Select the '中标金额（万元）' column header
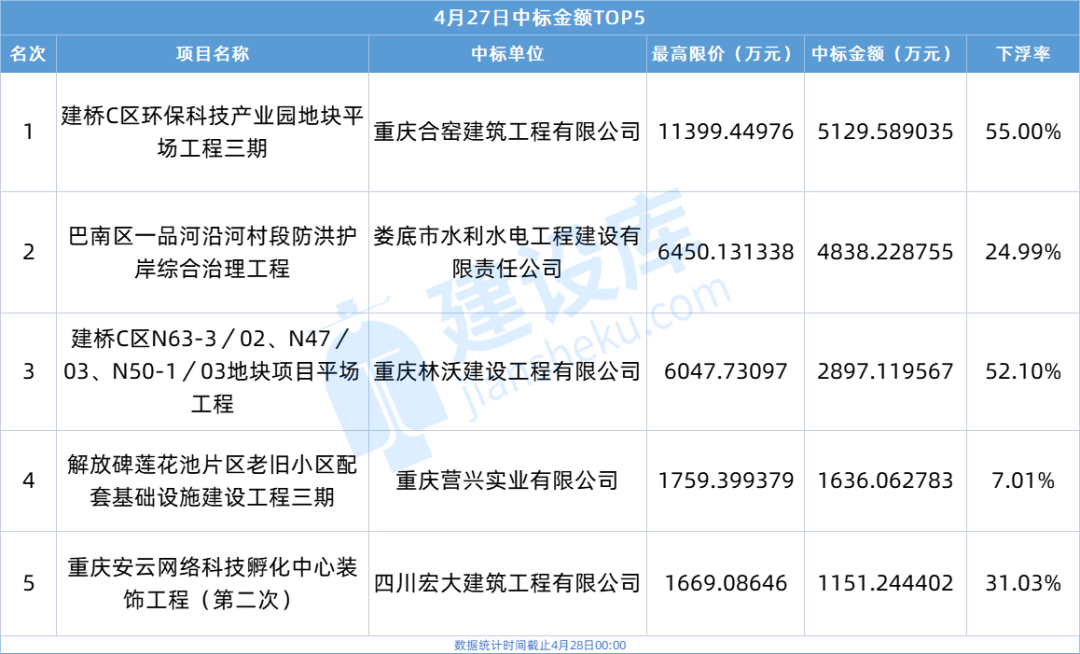 point(885,54)
